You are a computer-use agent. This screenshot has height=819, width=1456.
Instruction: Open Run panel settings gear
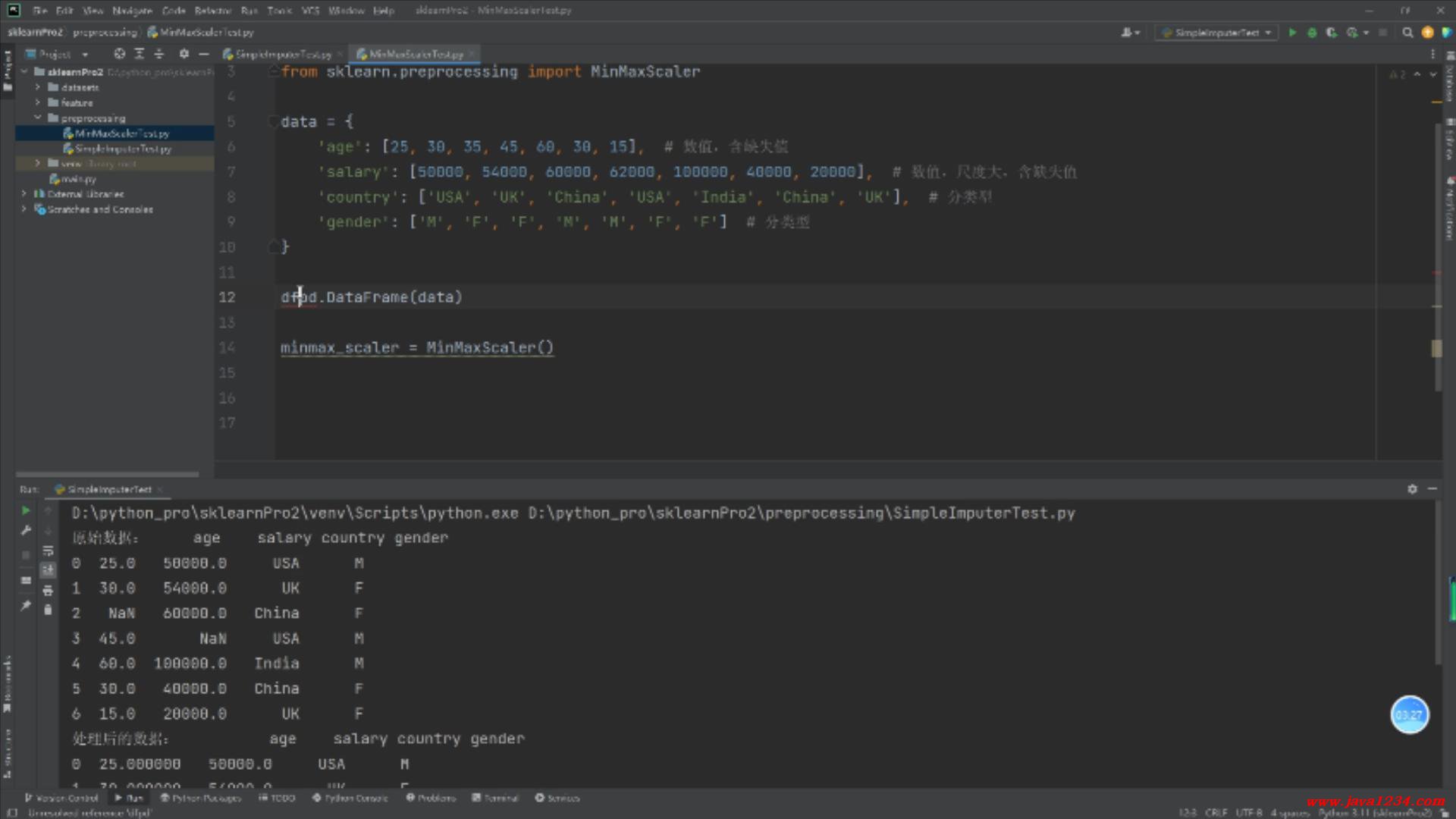[1412, 489]
